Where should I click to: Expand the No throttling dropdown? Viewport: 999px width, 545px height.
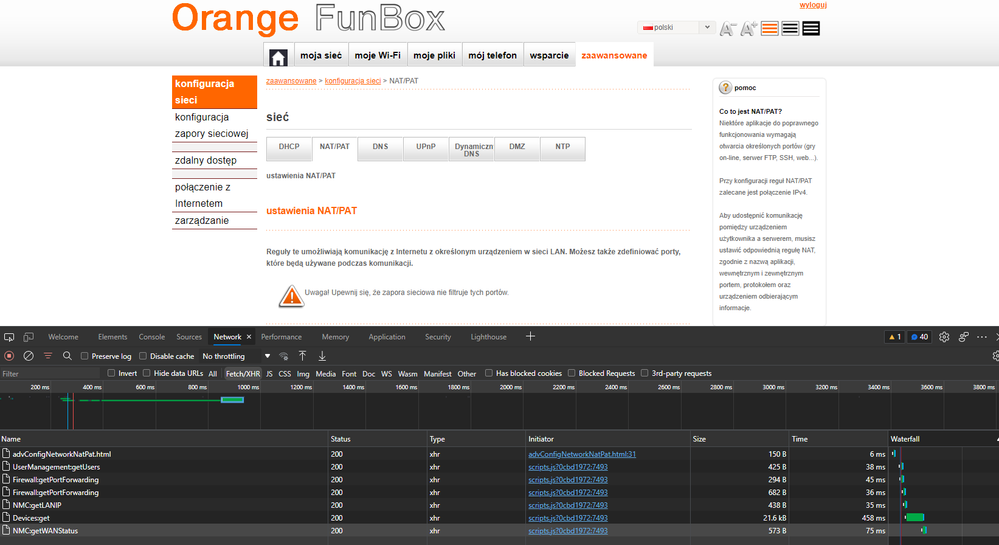point(237,356)
